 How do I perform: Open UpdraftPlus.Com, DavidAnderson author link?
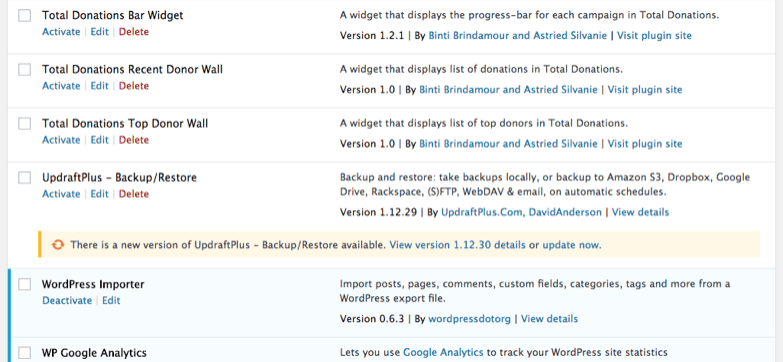coord(521,212)
